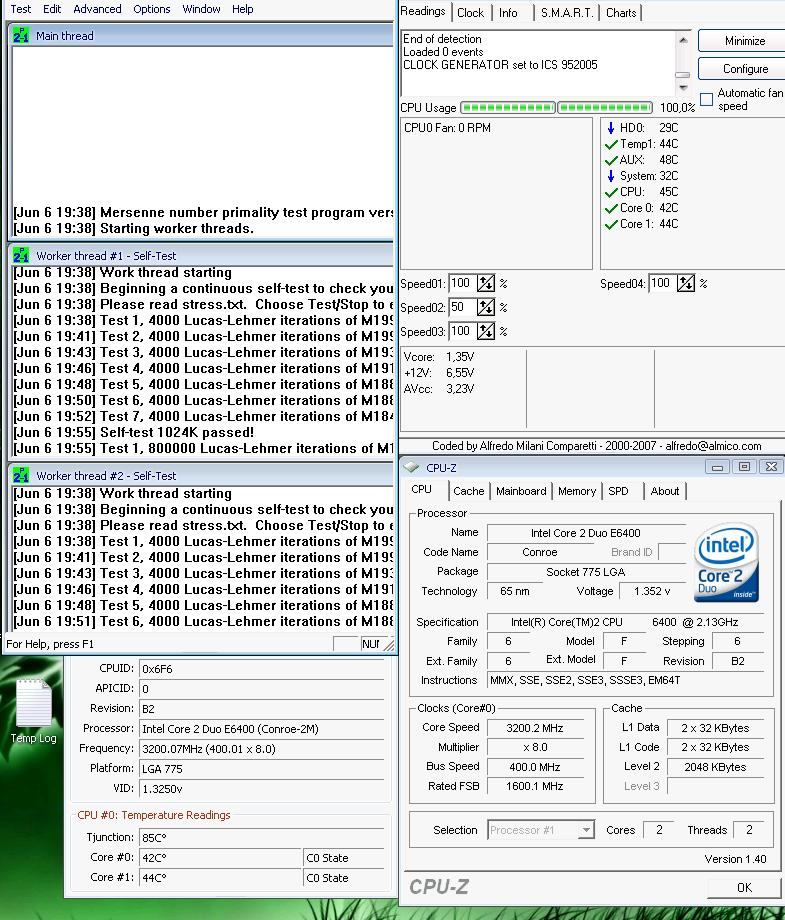Click the CPU 45C checkmark icon
The width and height of the screenshot is (785, 920).
[611, 192]
